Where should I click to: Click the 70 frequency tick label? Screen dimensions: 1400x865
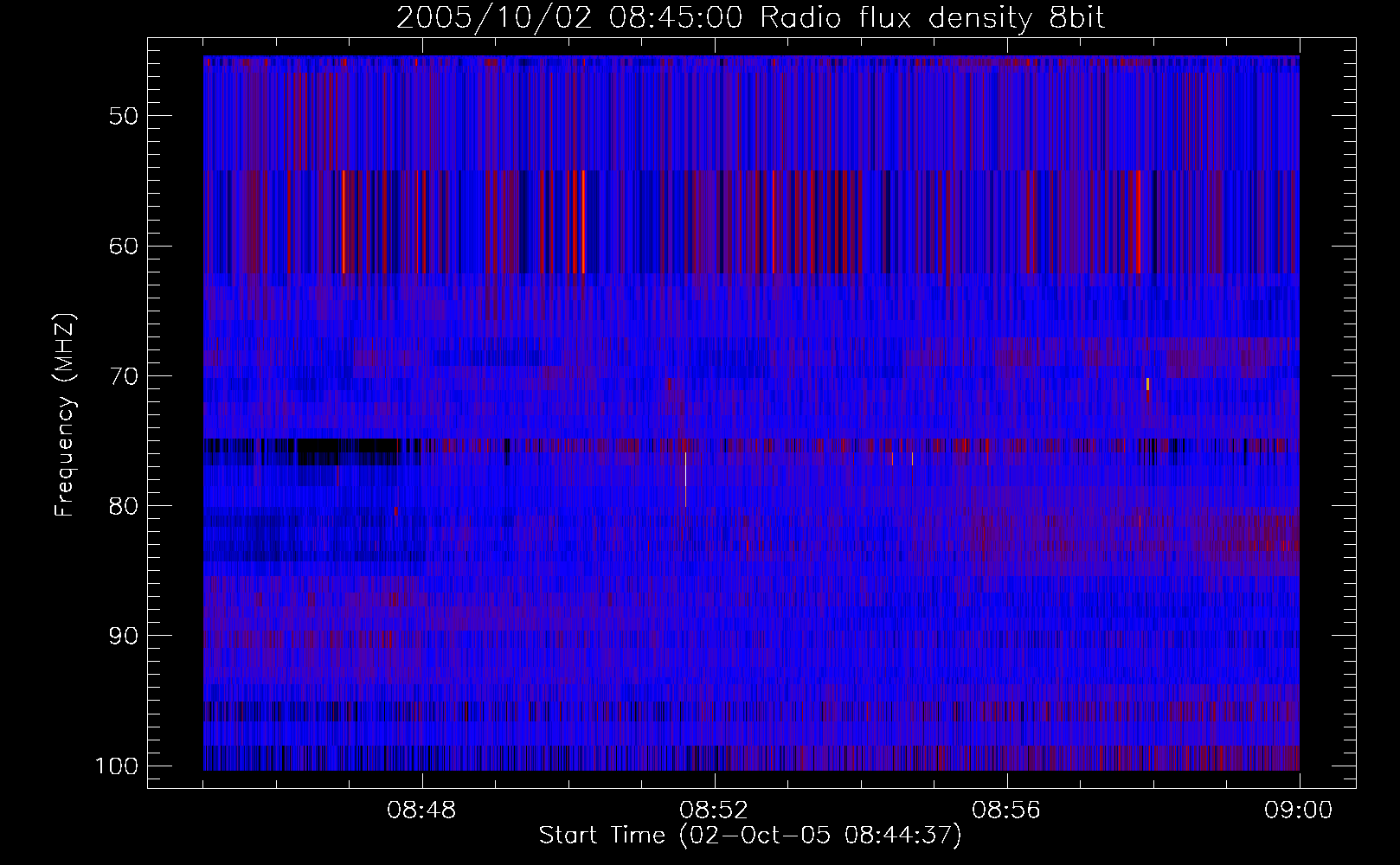click(125, 376)
